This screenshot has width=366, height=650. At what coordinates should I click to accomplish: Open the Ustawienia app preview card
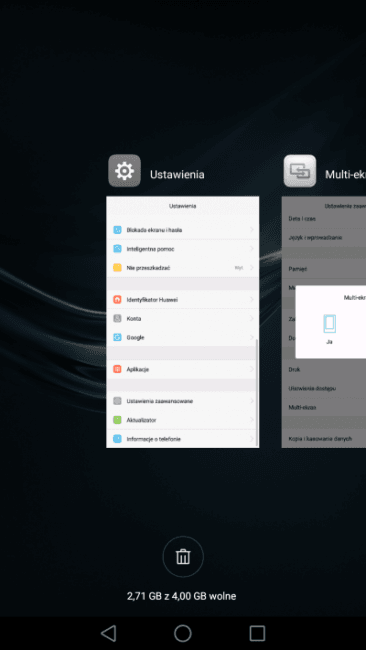coord(183,322)
